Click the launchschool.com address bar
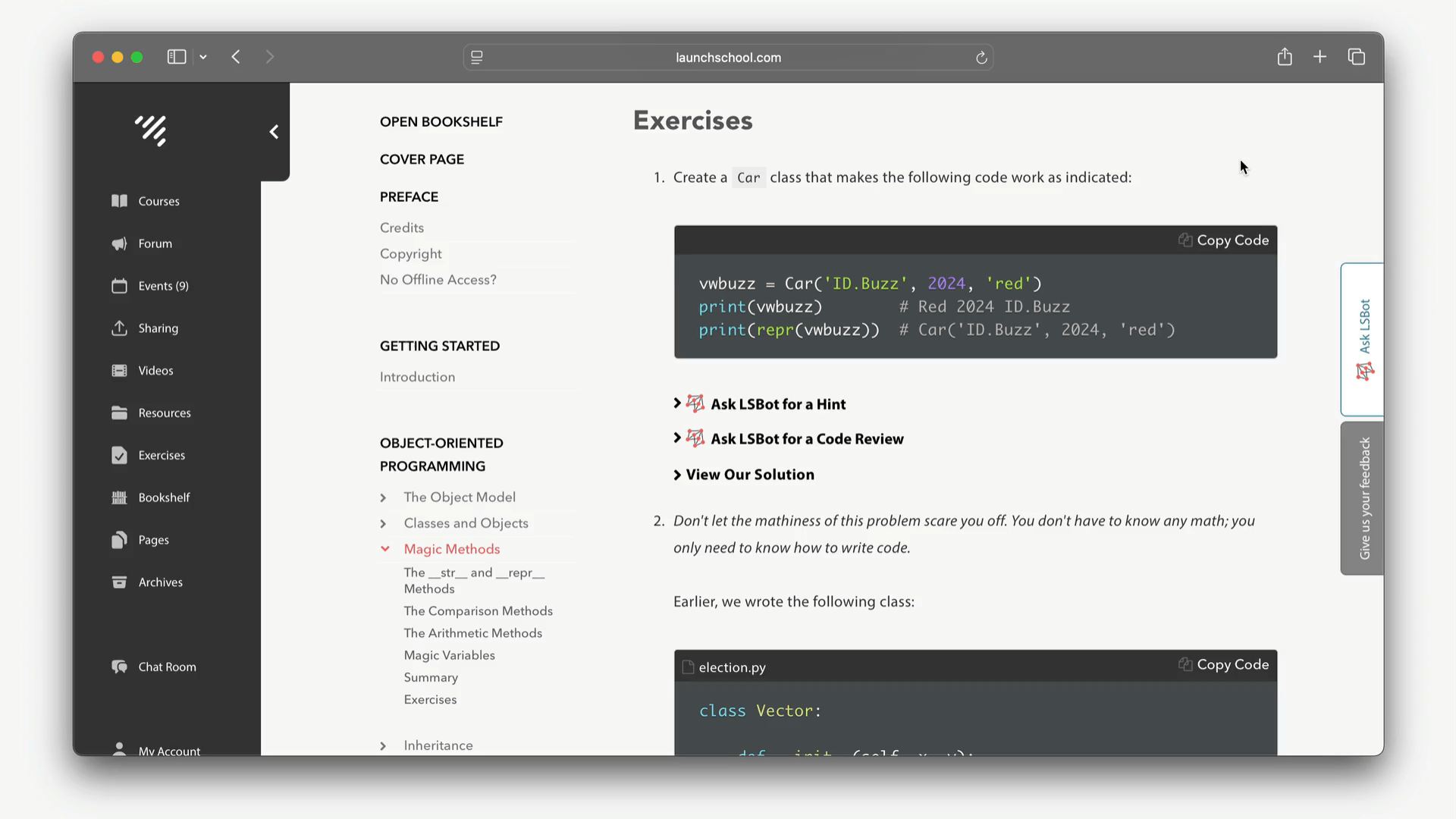 [x=728, y=58]
